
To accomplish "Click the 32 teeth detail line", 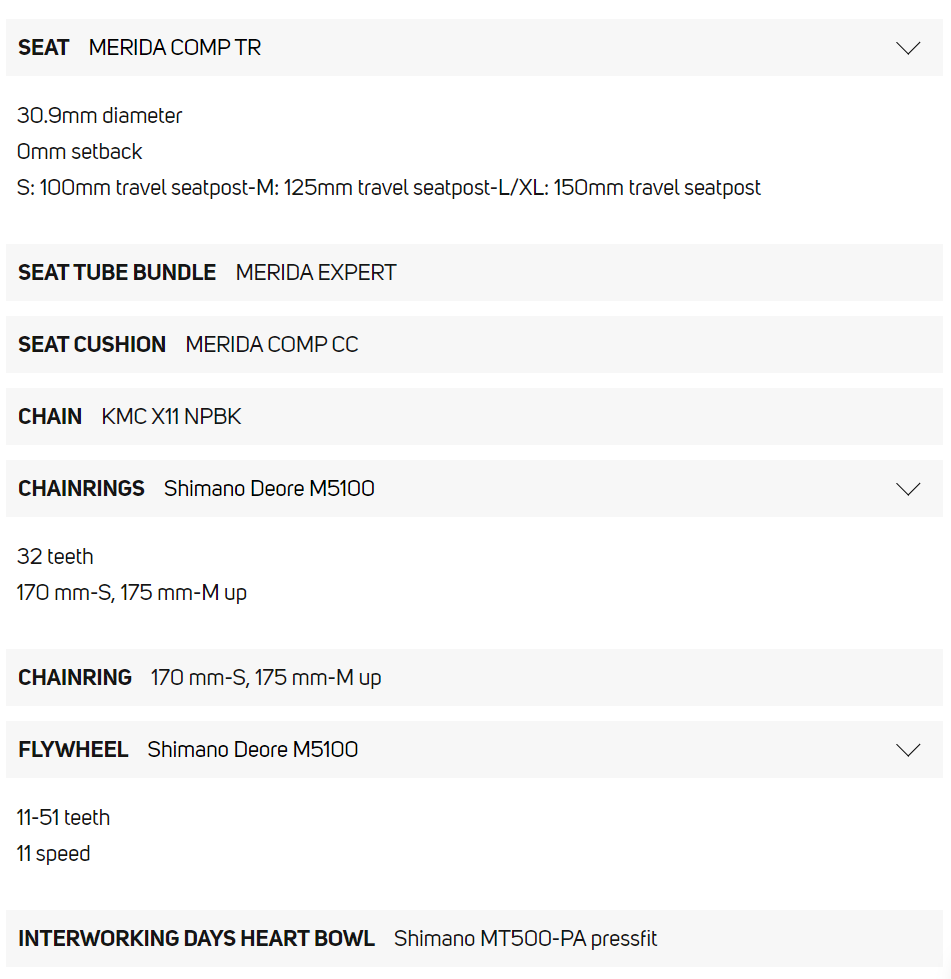I will 56,557.
